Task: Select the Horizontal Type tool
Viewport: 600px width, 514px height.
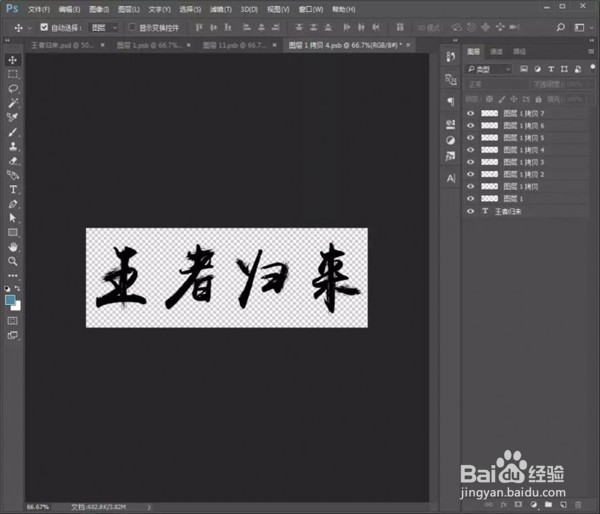Action: pos(13,189)
